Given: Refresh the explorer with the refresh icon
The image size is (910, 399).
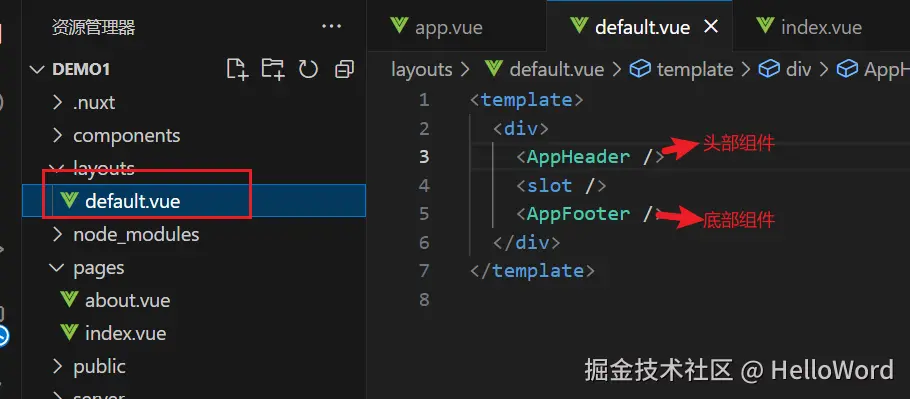Looking at the screenshot, I should 308,70.
